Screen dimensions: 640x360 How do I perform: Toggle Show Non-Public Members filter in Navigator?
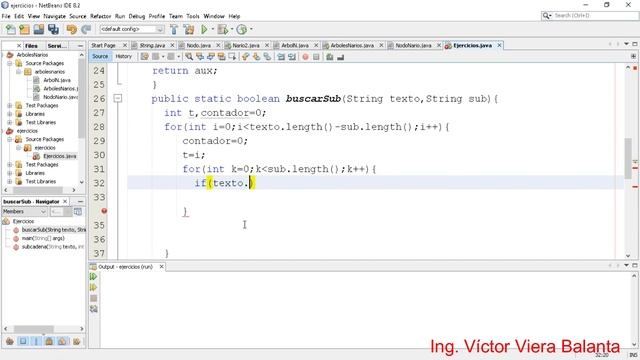click(x=49, y=341)
